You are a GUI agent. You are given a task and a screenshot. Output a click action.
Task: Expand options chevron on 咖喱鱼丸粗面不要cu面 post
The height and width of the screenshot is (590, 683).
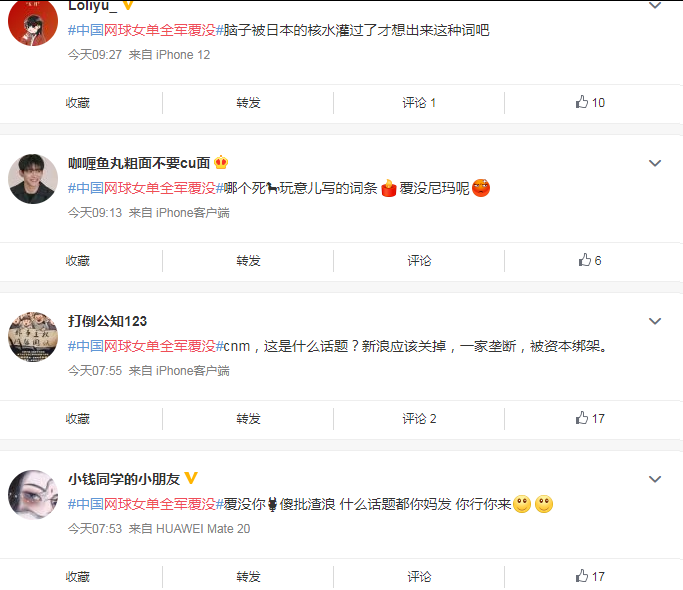655,163
